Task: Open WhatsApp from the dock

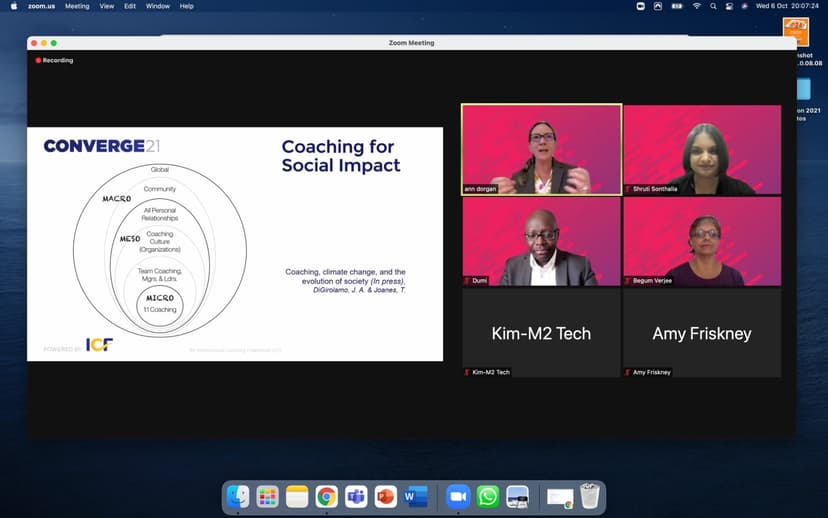Action: pyautogui.click(x=487, y=497)
